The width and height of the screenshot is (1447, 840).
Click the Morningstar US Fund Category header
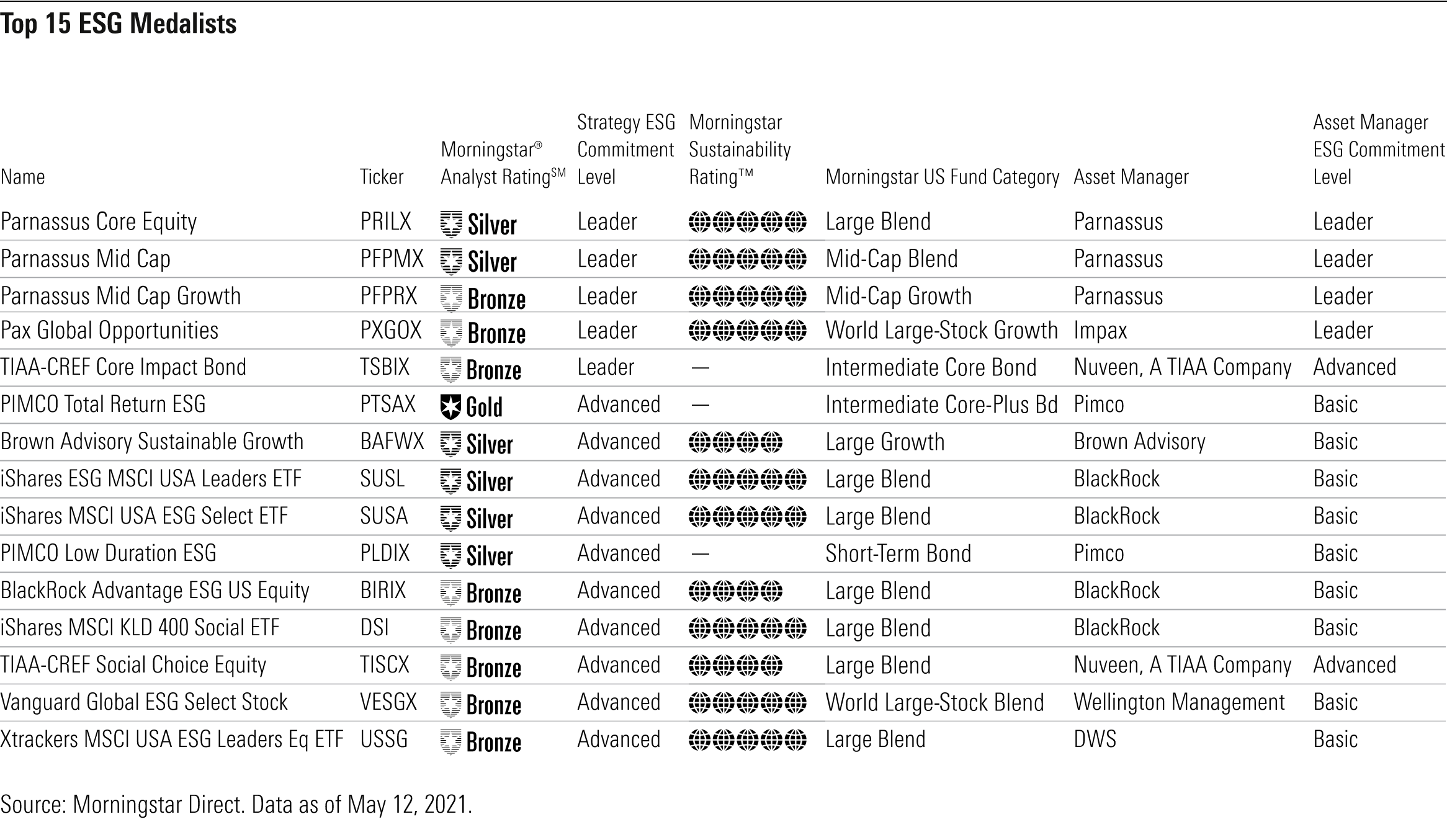pos(942,177)
